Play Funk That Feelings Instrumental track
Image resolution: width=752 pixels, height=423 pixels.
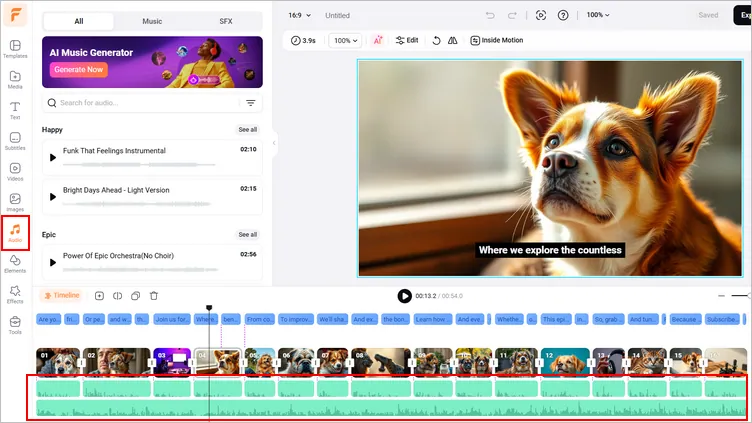pos(53,157)
